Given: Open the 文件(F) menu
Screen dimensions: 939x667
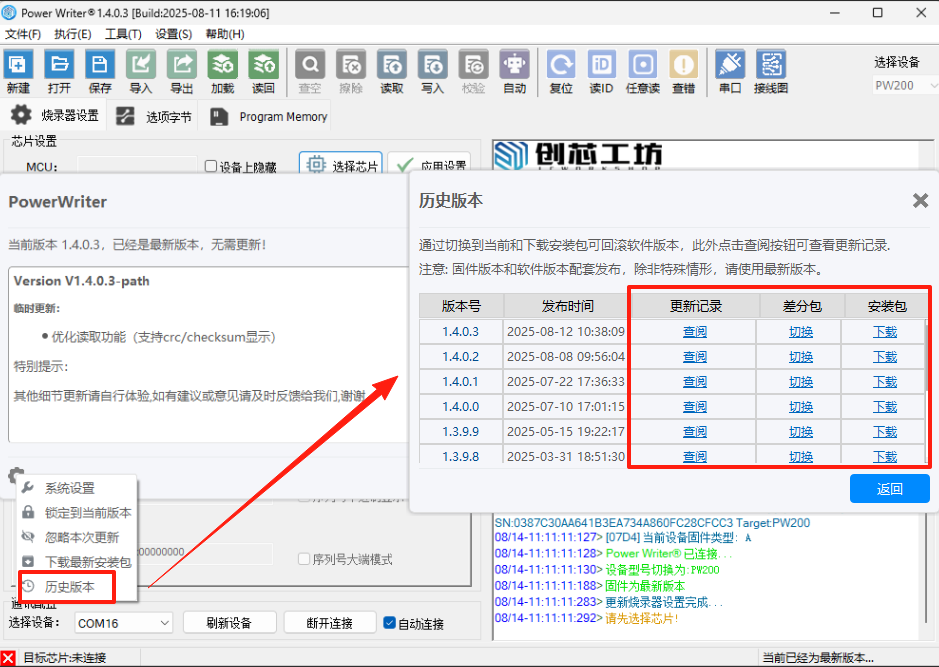Looking at the screenshot, I should (x=23, y=34).
